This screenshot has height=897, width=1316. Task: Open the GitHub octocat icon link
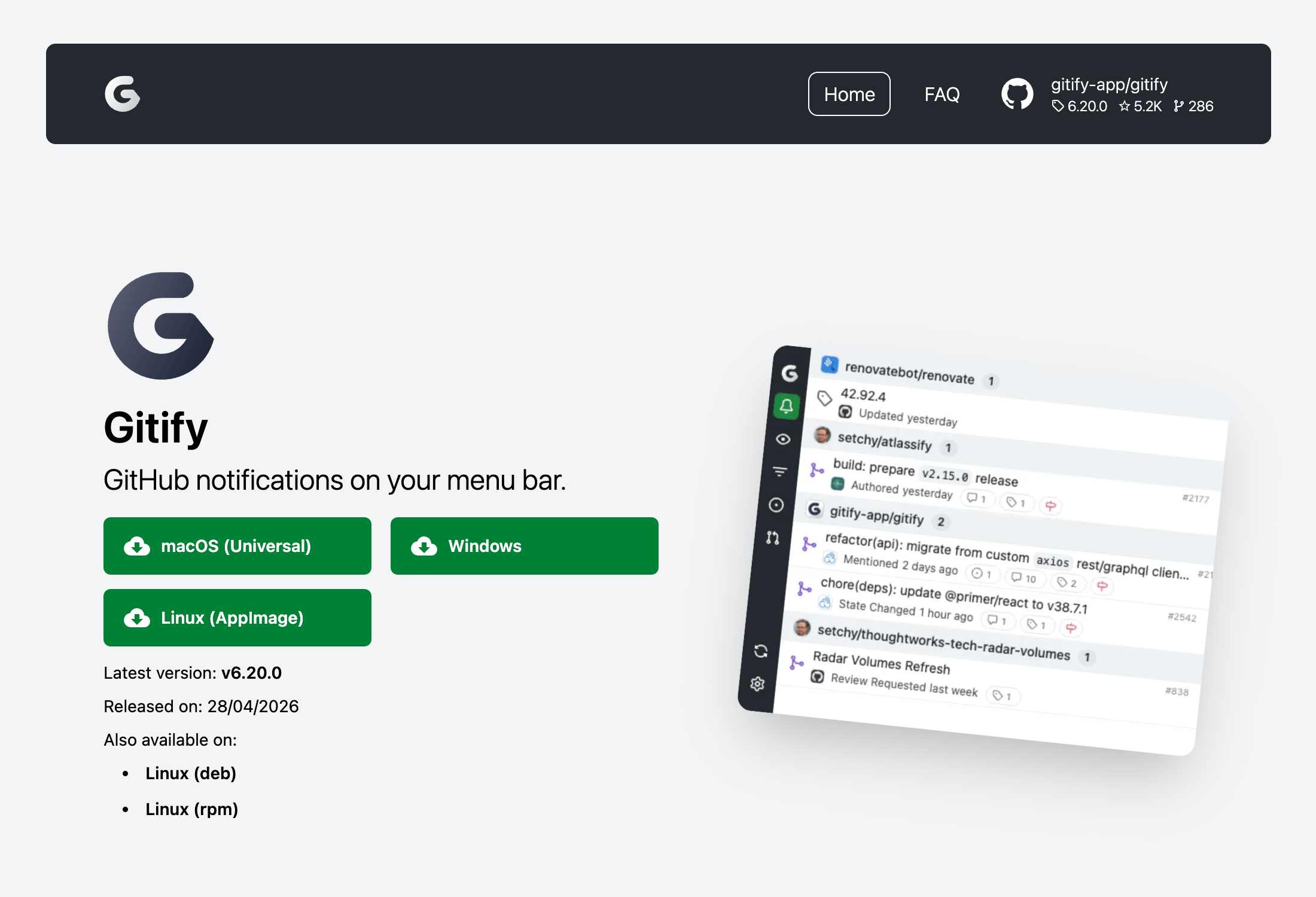tap(1017, 94)
